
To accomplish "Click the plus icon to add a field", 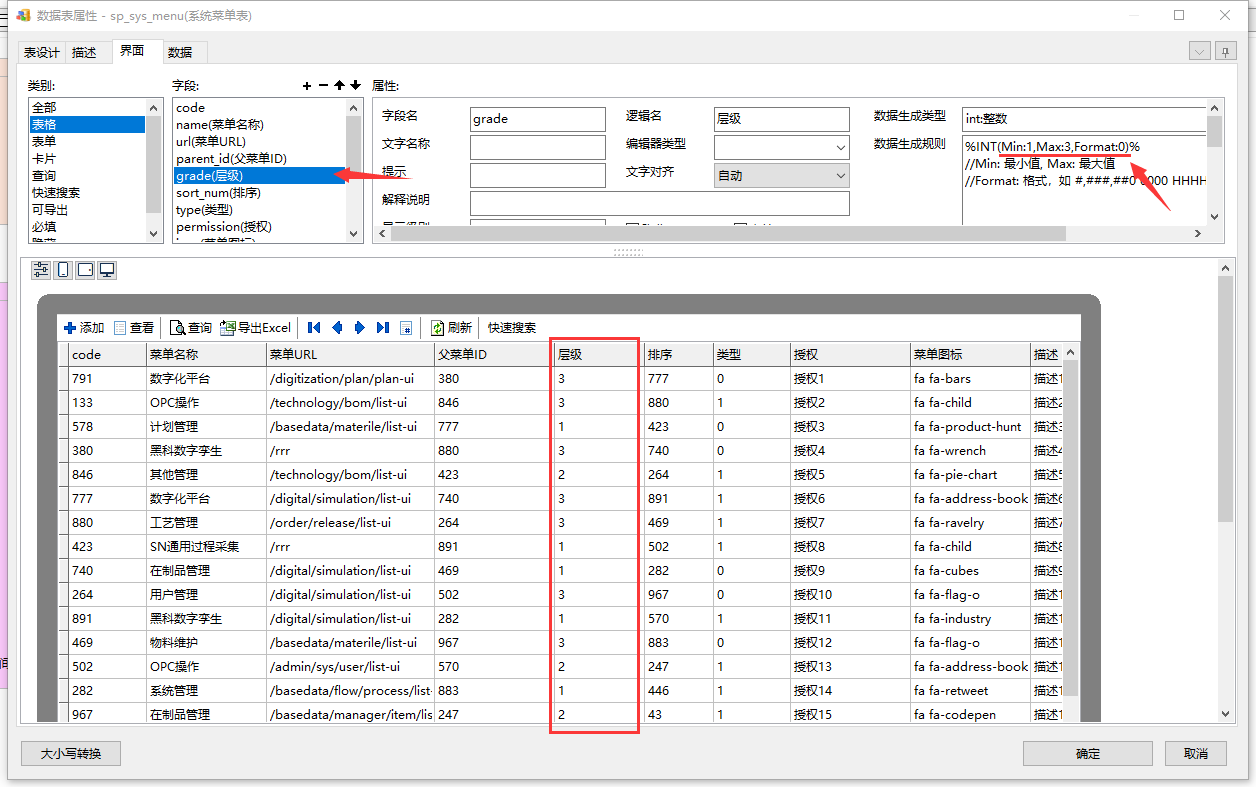I will tap(307, 86).
